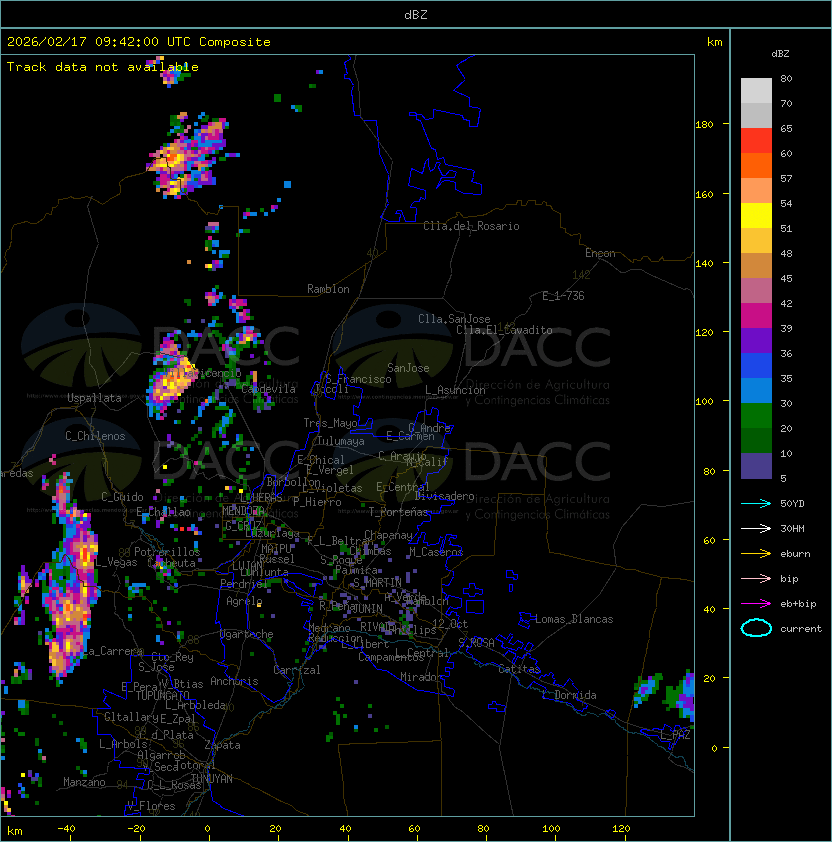832x842 pixels.
Task: Click the timestamp '2026/02/17 09:42:00 UTC Composite'
Action: (x=139, y=42)
